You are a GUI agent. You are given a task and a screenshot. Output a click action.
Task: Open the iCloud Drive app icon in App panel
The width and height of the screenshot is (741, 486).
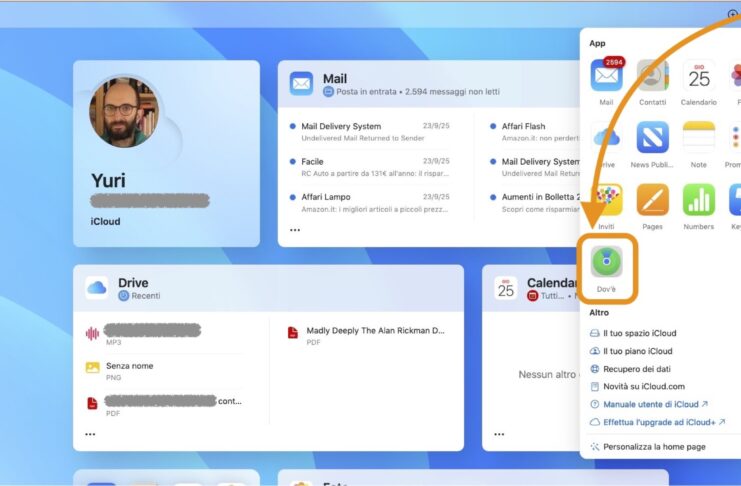point(606,137)
